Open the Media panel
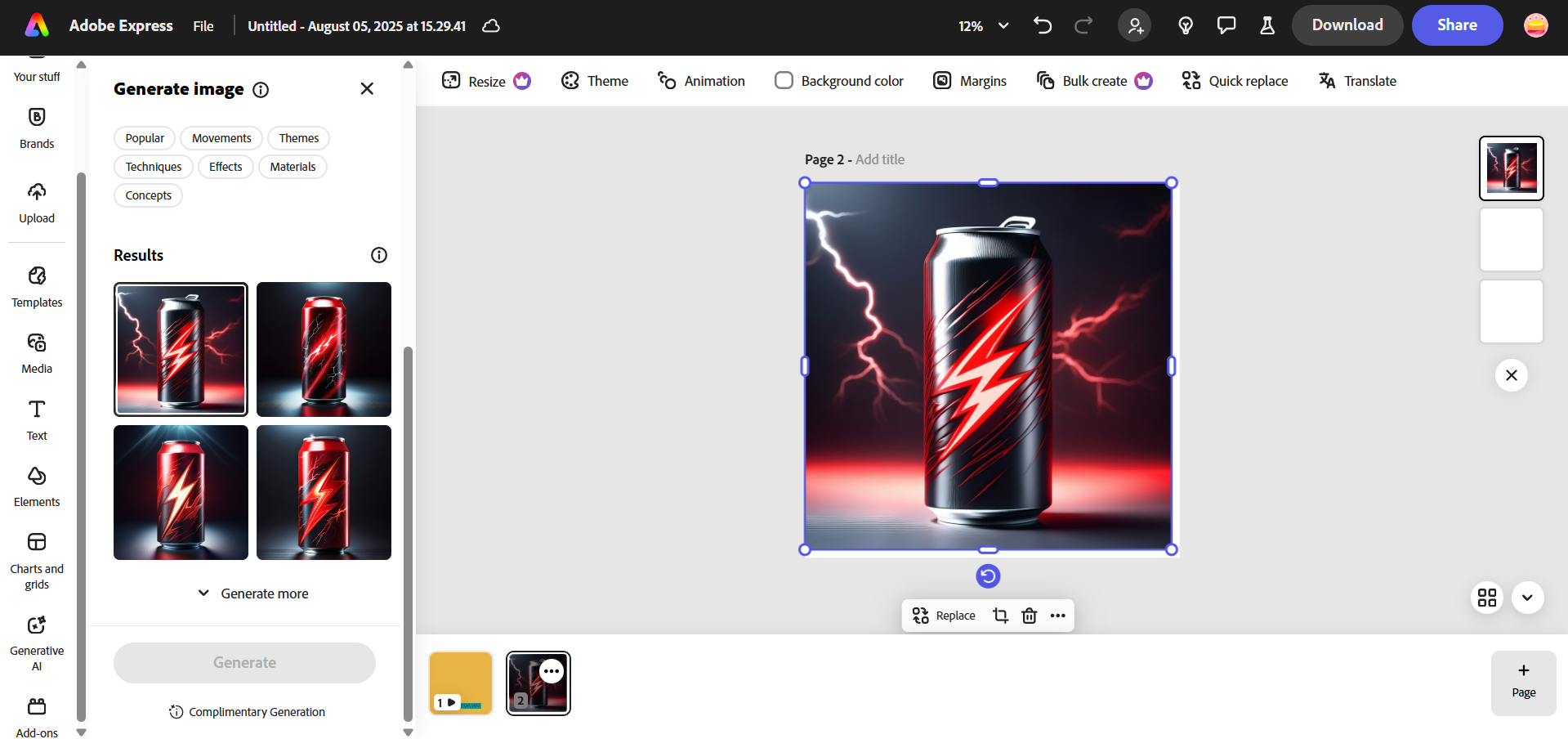The width and height of the screenshot is (1568, 739). tap(36, 352)
